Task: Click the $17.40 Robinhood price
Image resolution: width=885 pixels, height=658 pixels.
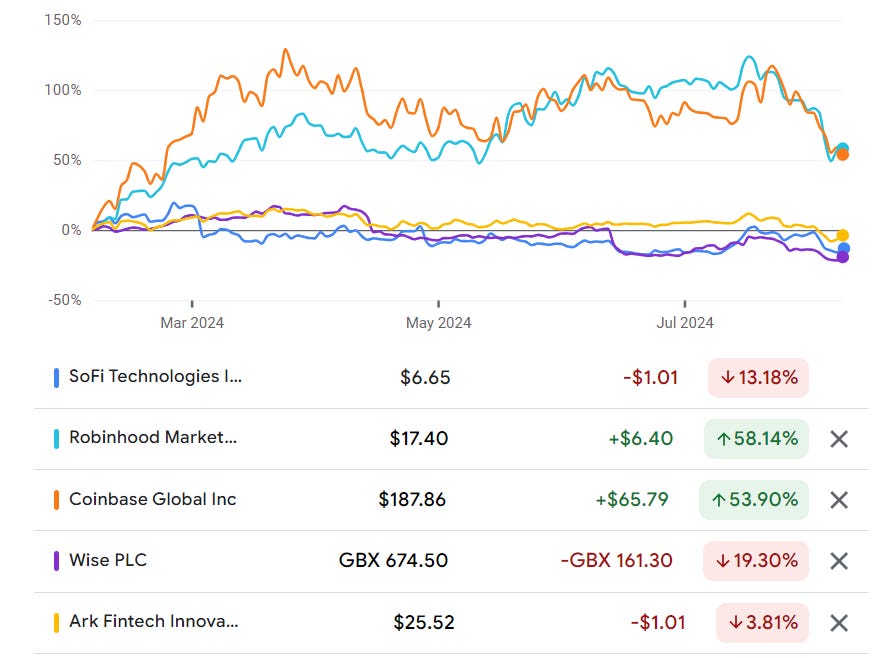Action: point(419,438)
